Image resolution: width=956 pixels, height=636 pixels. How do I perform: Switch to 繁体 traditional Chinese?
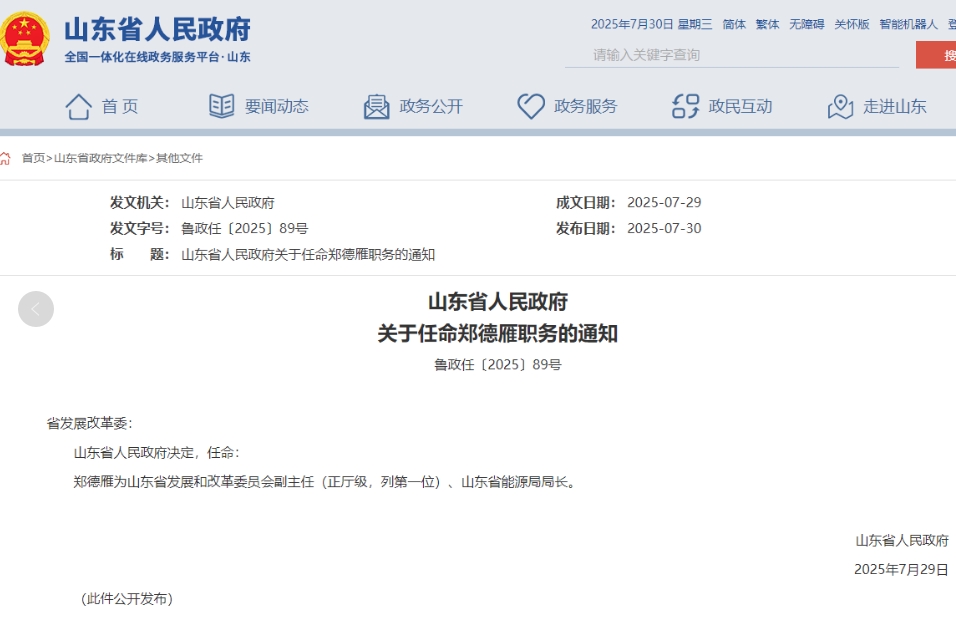(x=767, y=24)
